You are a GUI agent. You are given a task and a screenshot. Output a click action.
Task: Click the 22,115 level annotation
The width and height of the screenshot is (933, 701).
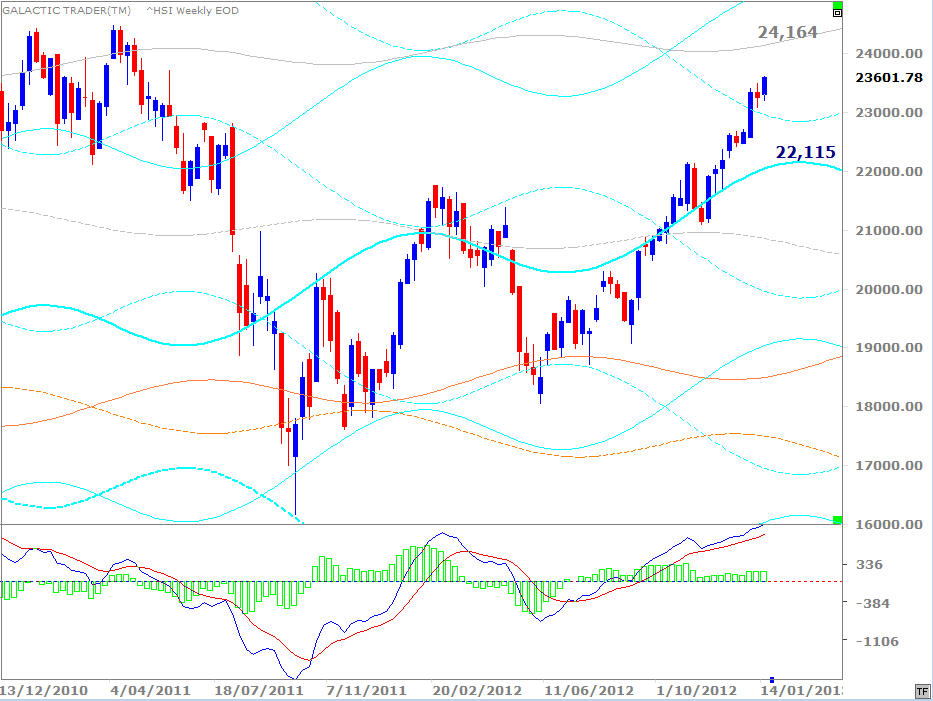tap(805, 152)
